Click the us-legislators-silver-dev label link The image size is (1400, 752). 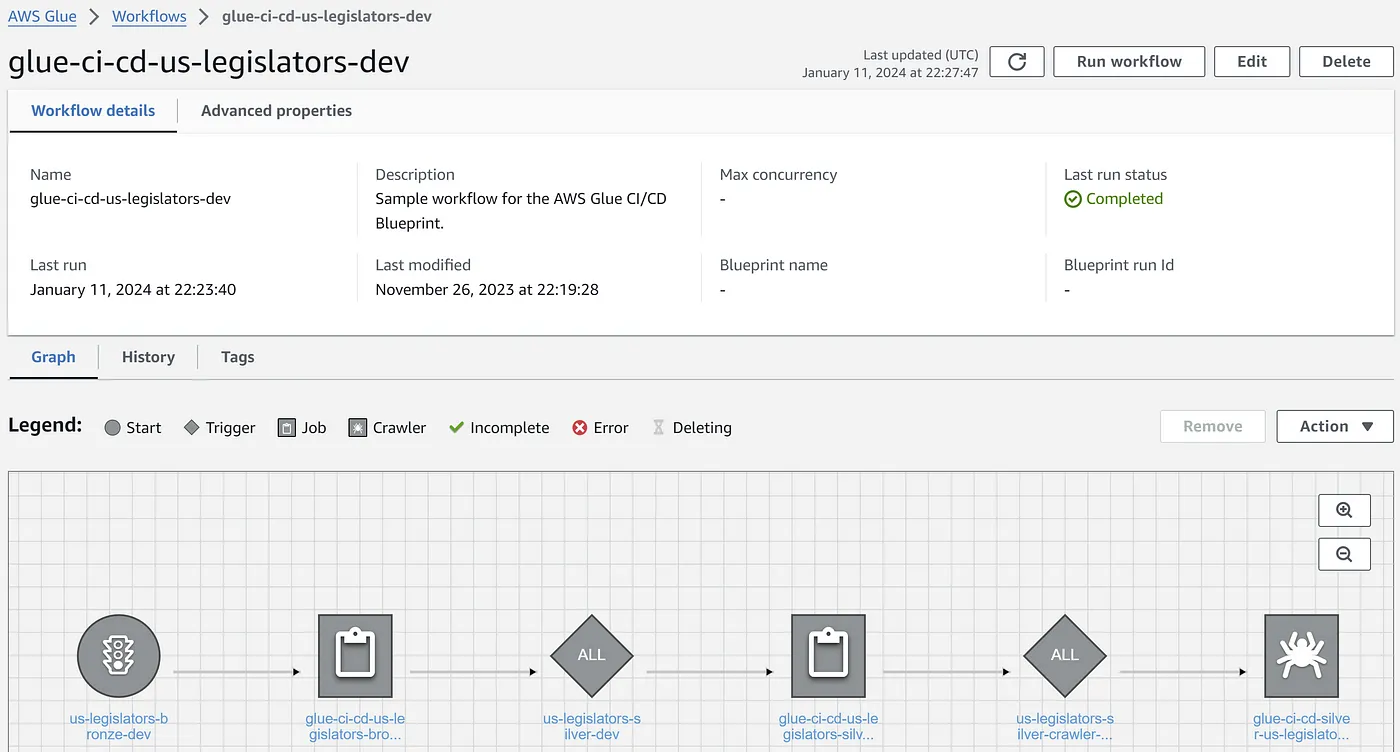point(592,726)
